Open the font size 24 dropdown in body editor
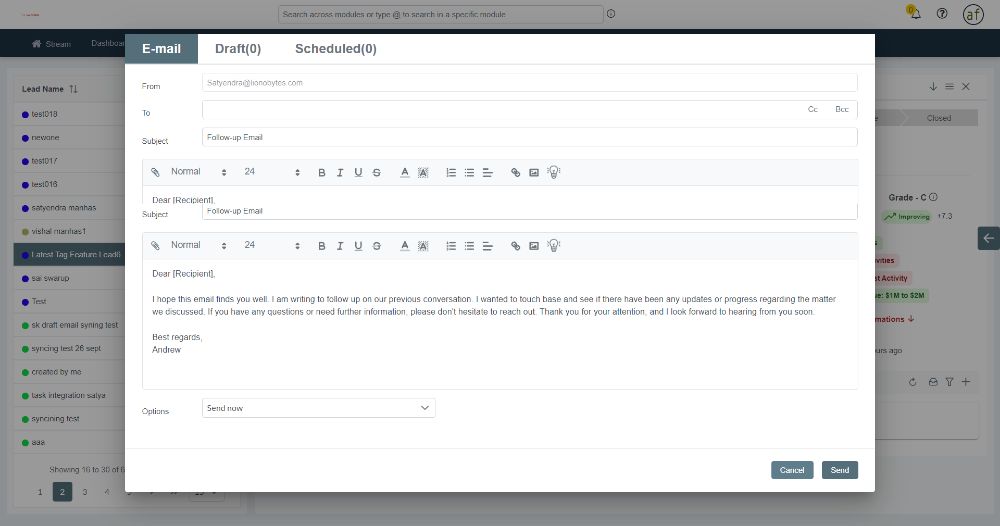Image resolution: width=1000 pixels, height=526 pixels. 272,245
